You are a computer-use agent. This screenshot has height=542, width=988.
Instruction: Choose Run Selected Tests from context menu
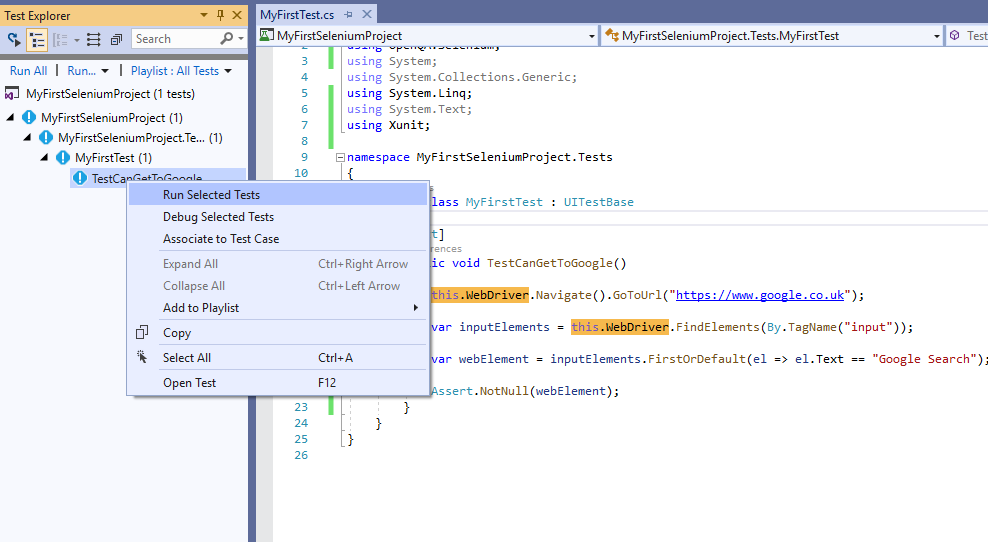211,195
